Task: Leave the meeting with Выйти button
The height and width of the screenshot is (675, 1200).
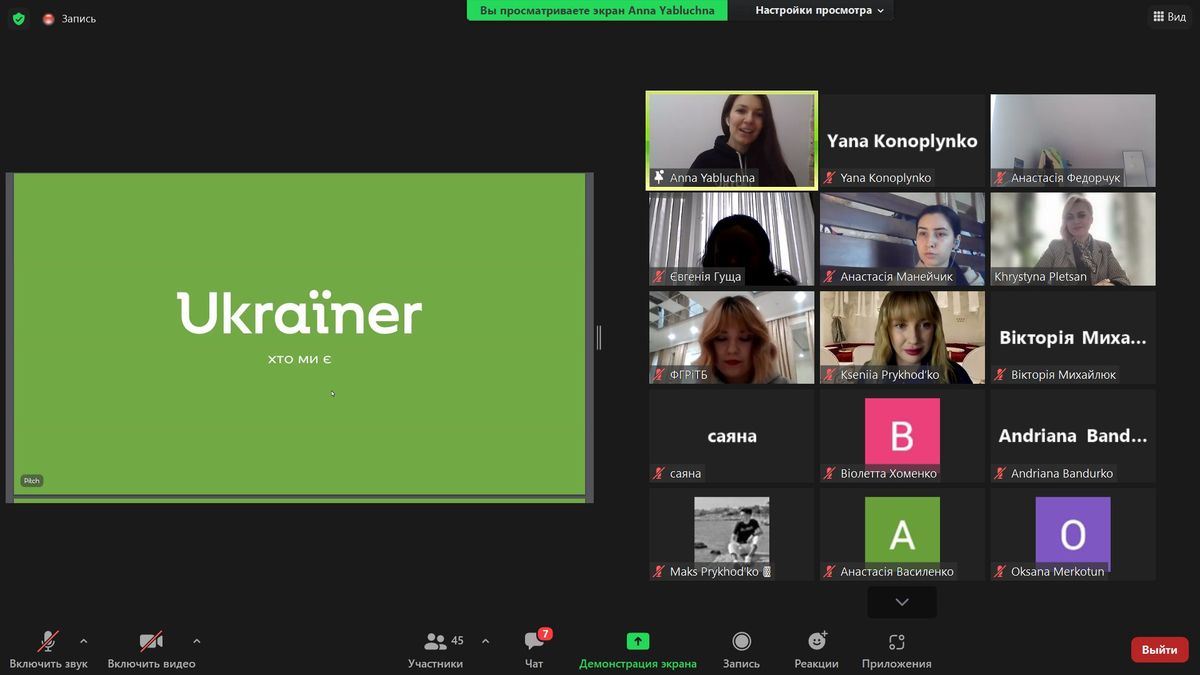Action: 1159,650
